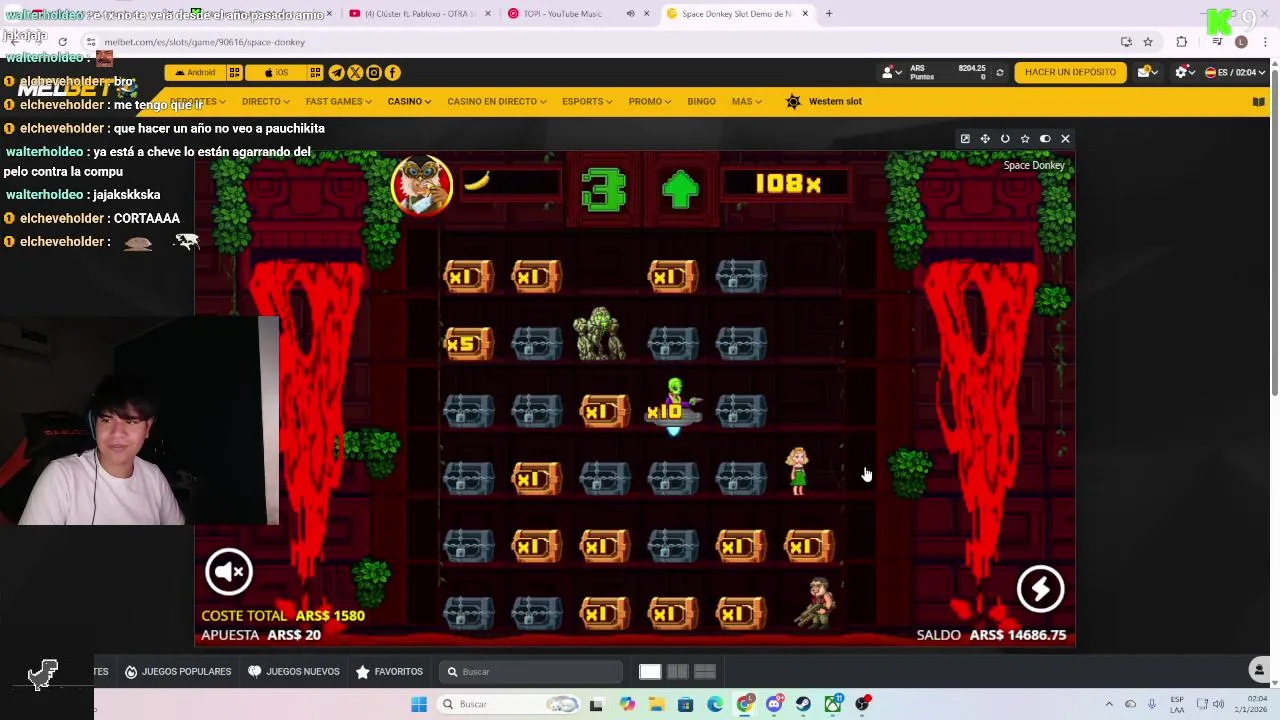Expand the CASINO menu
Viewport: 1280px width, 720px height.
pos(409,101)
